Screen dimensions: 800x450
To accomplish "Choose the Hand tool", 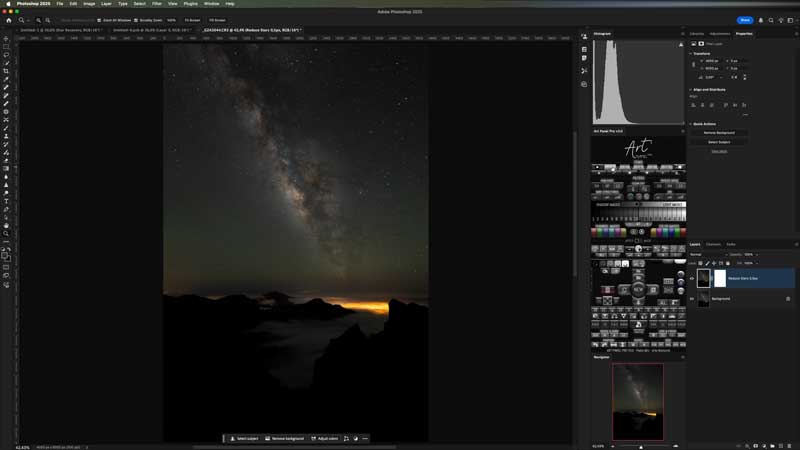I will (6, 225).
